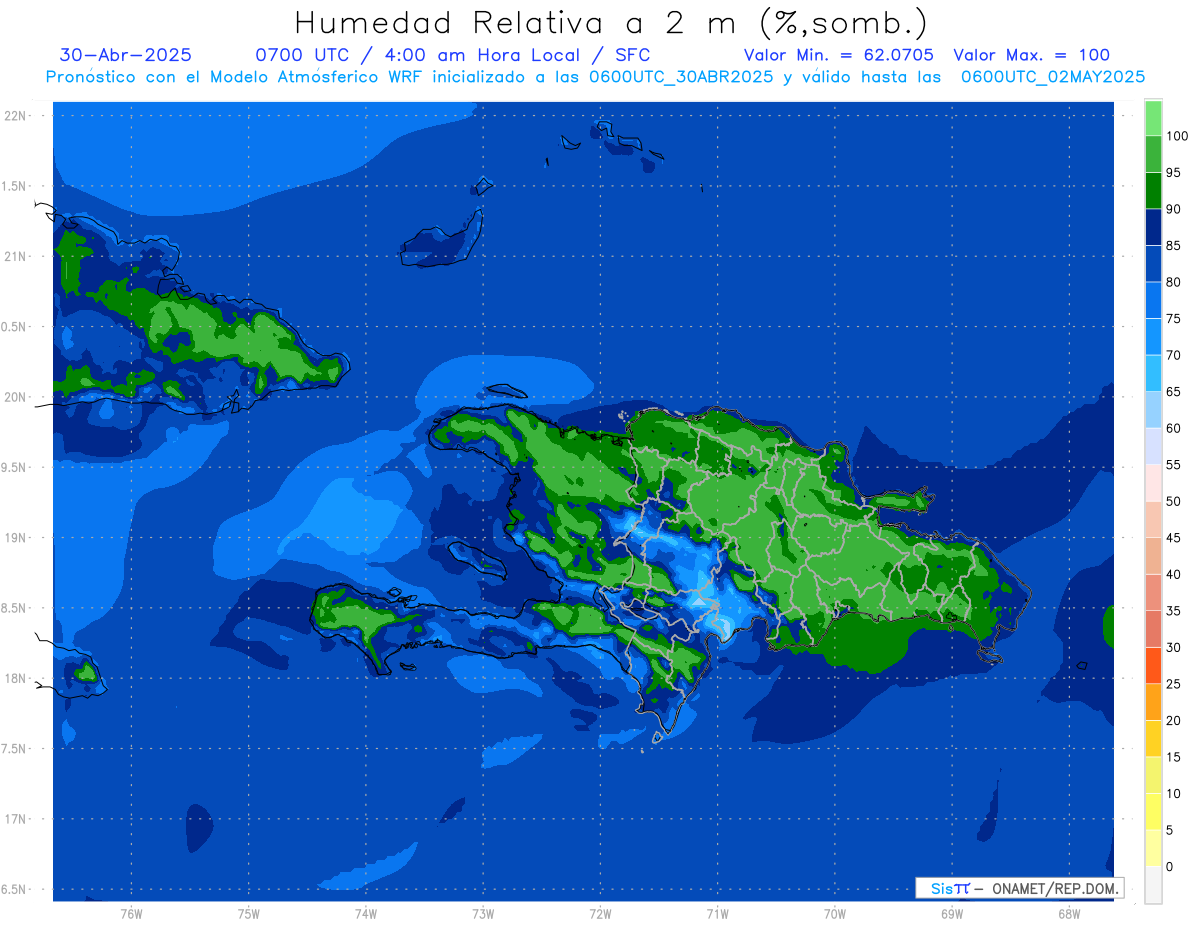The width and height of the screenshot is (1200, 927).
Task: Click the legend tick label "15"
Action: point(1173,757)
